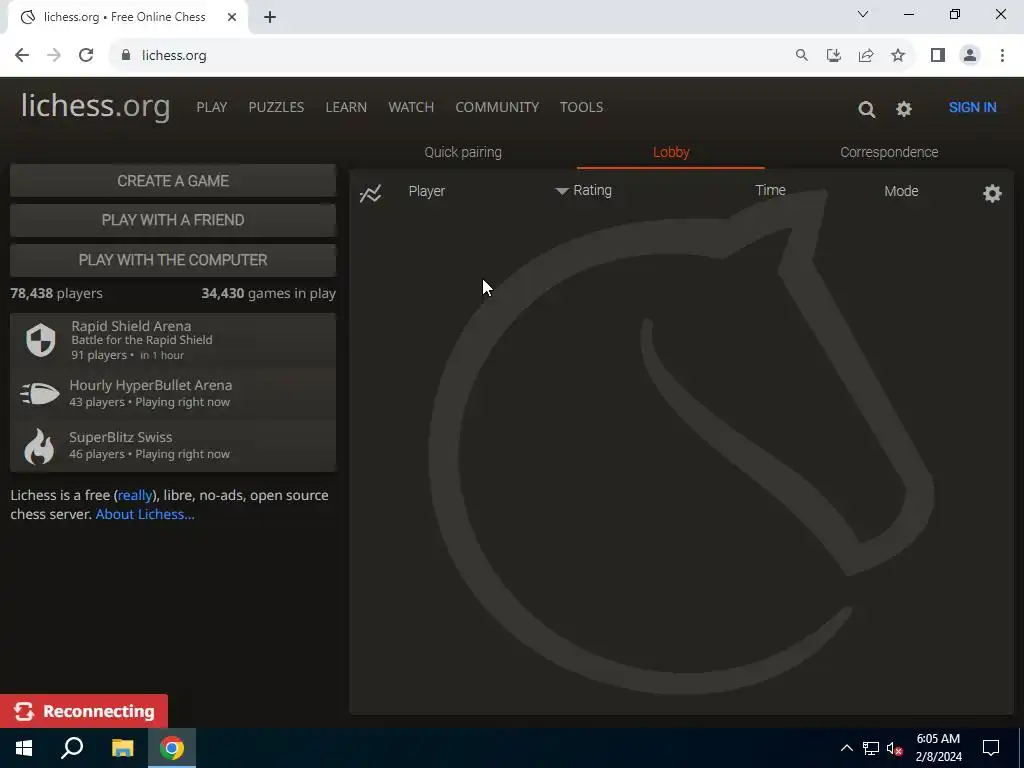Click the share page icon in address bar
The image size is (1024, 768).
click(866, 56)
